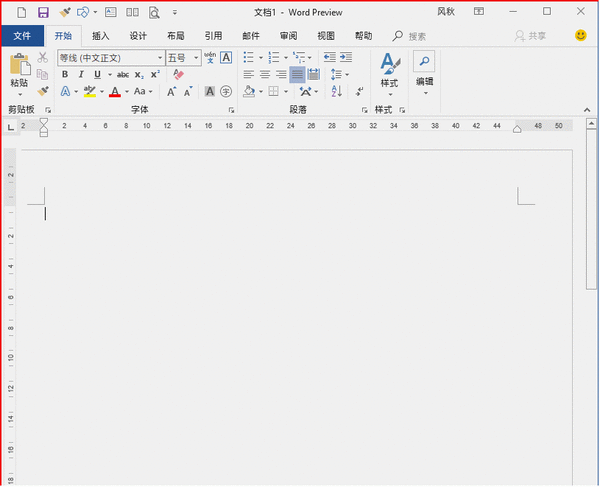The height and width of the screenshot is (487, 600).
Task: Click the Cut scissors icon
Action: pyautogui.click(x=43, y=58)
